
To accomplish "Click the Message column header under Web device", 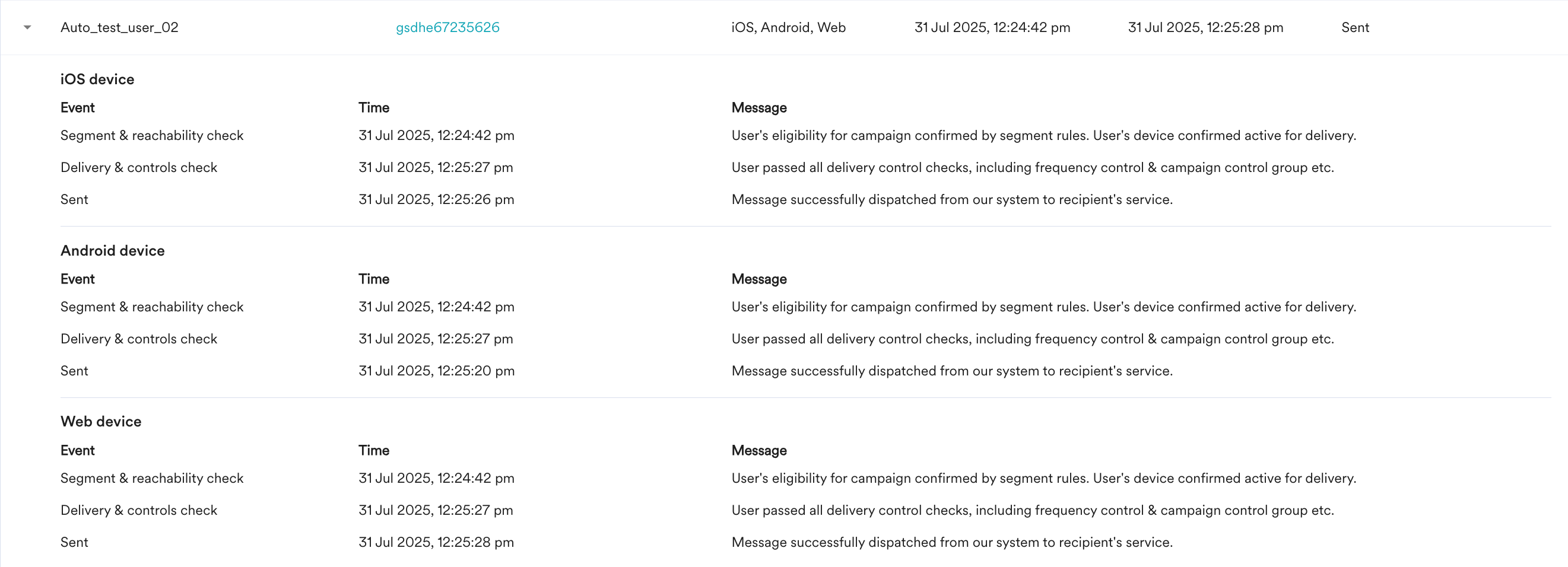I will (x=759, y=451).
